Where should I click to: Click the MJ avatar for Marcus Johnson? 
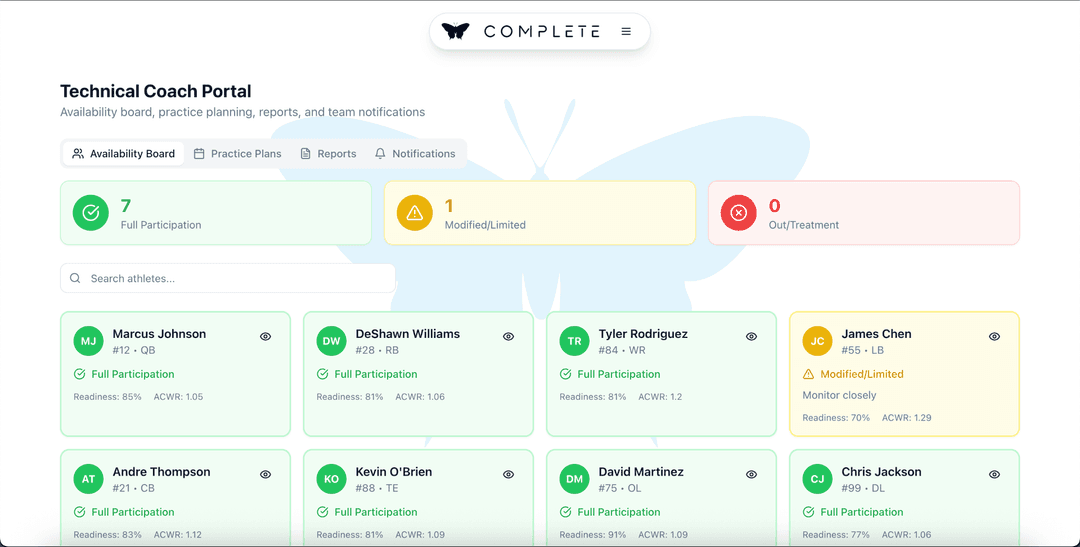(88, 341)
